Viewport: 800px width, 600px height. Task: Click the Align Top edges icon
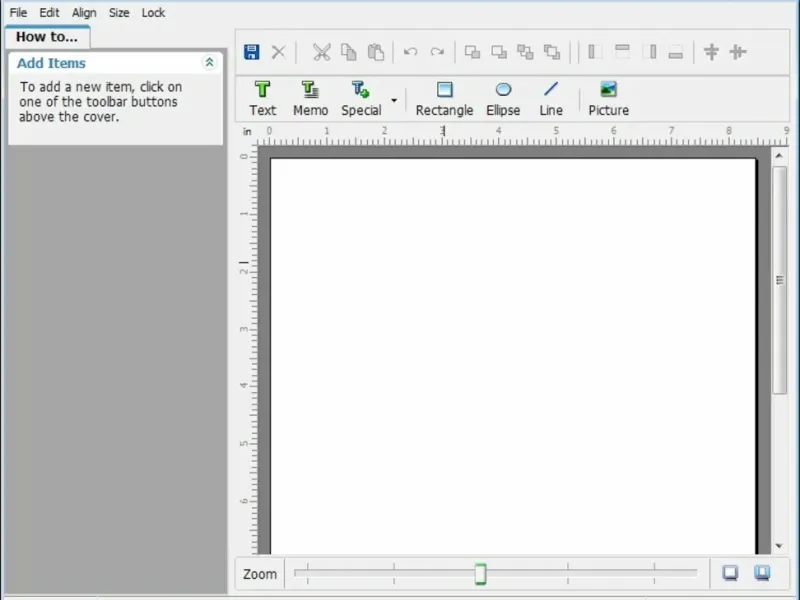click(x=622, y=52)
